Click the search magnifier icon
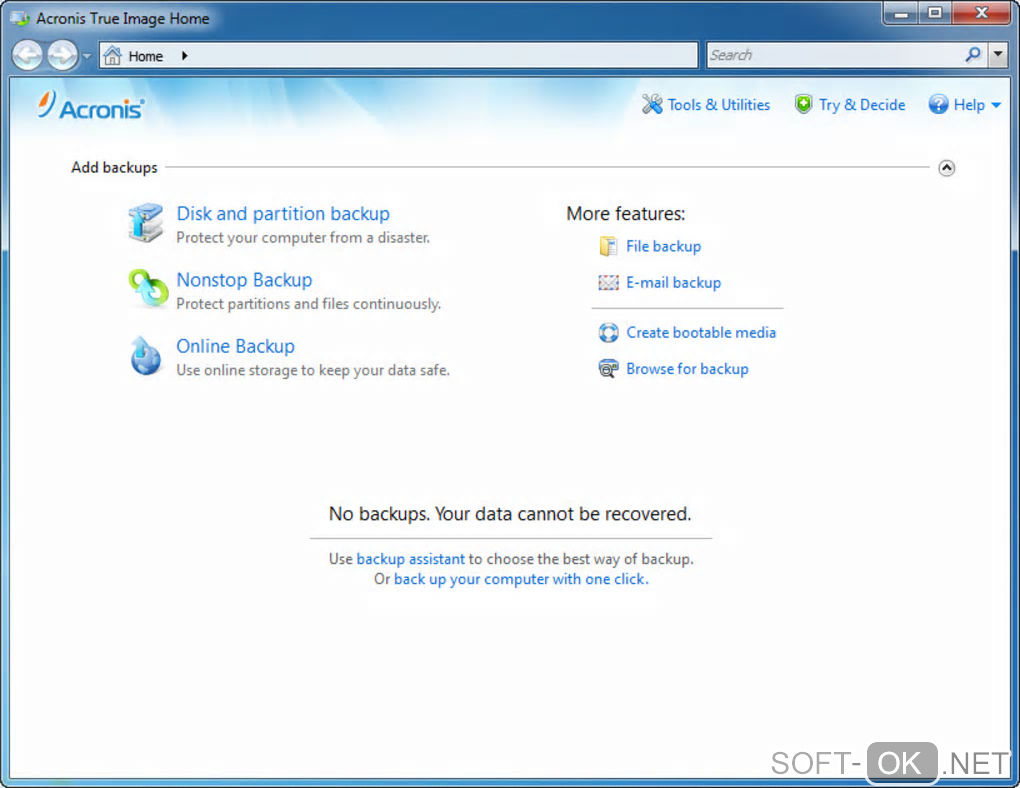 (x=973, y=55)
